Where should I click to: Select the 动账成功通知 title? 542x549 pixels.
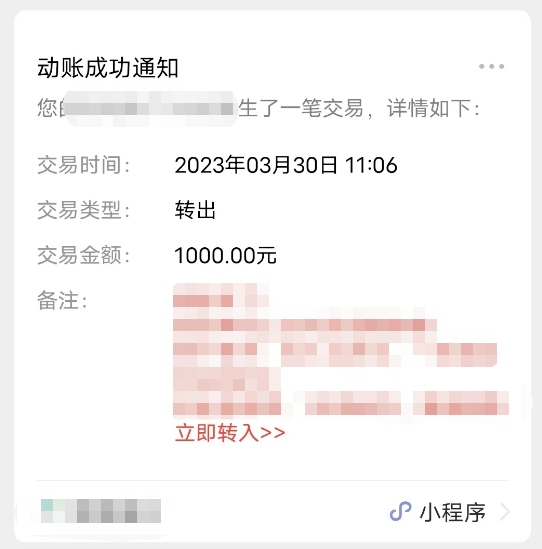tap(108, 67)
